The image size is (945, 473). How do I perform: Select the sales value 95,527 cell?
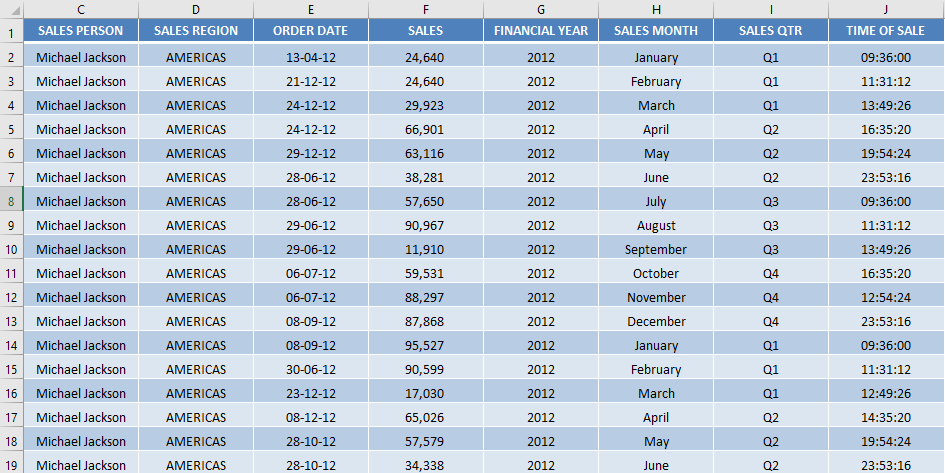click(425, 345)
